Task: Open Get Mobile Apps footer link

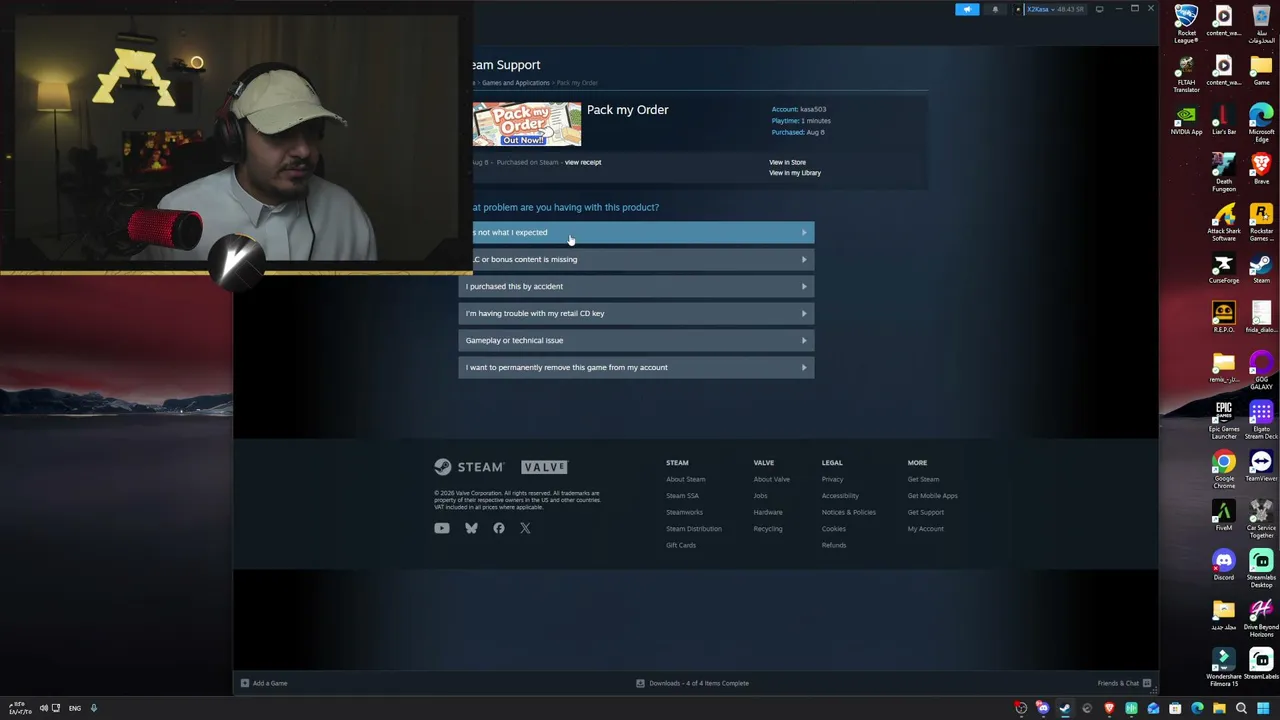Action: (x=933, y=496)
